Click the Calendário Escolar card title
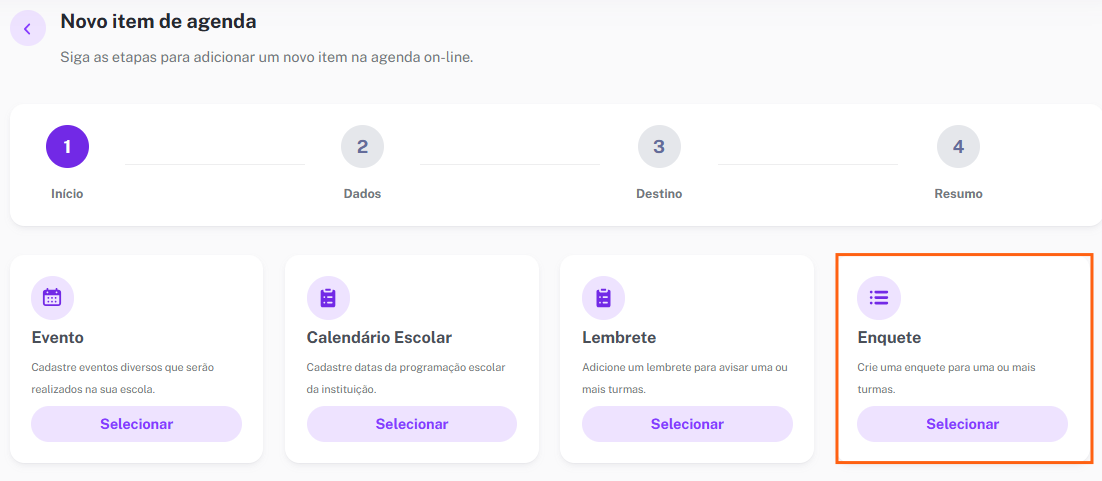Image resolution: width=1102 pixels, height=481 pixels. click(x=379, y=338)
